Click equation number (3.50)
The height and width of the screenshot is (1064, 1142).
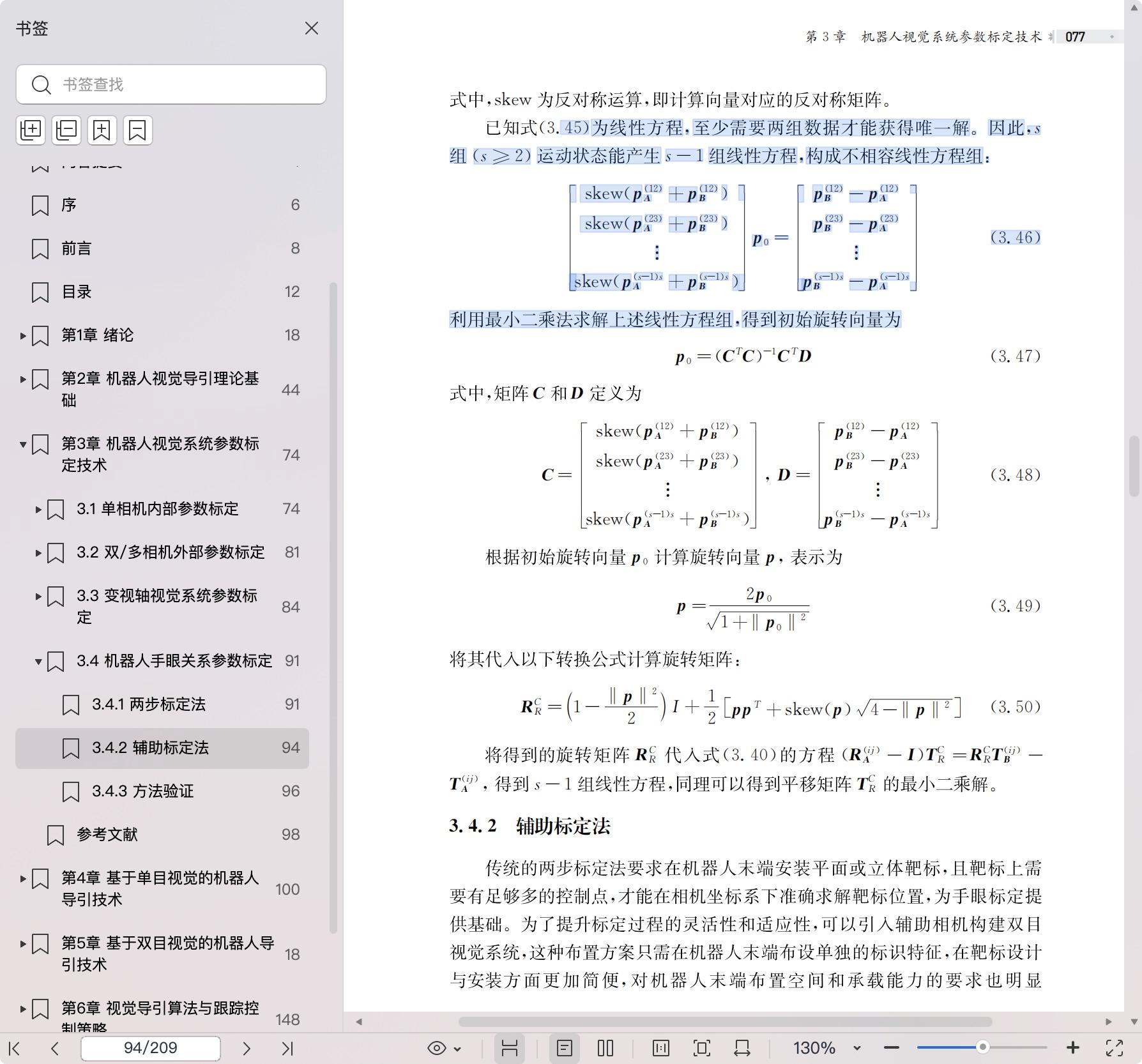[1016, 706]
